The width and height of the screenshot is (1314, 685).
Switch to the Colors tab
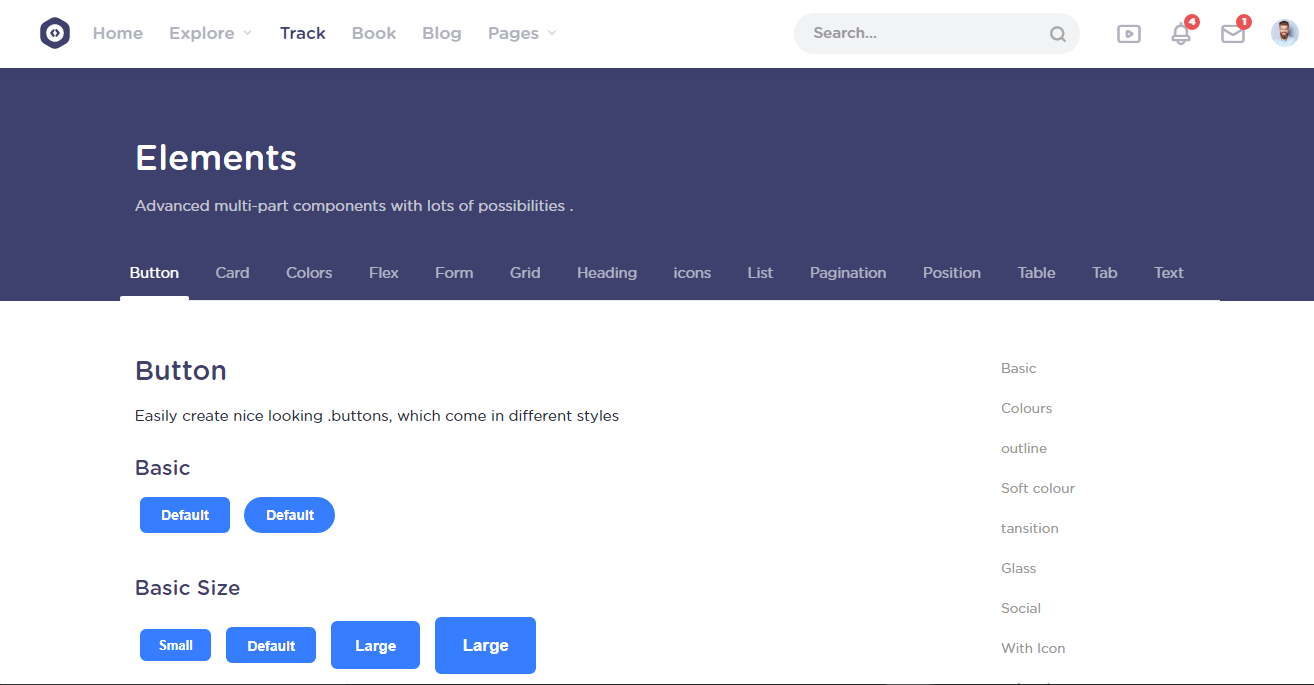309,273
